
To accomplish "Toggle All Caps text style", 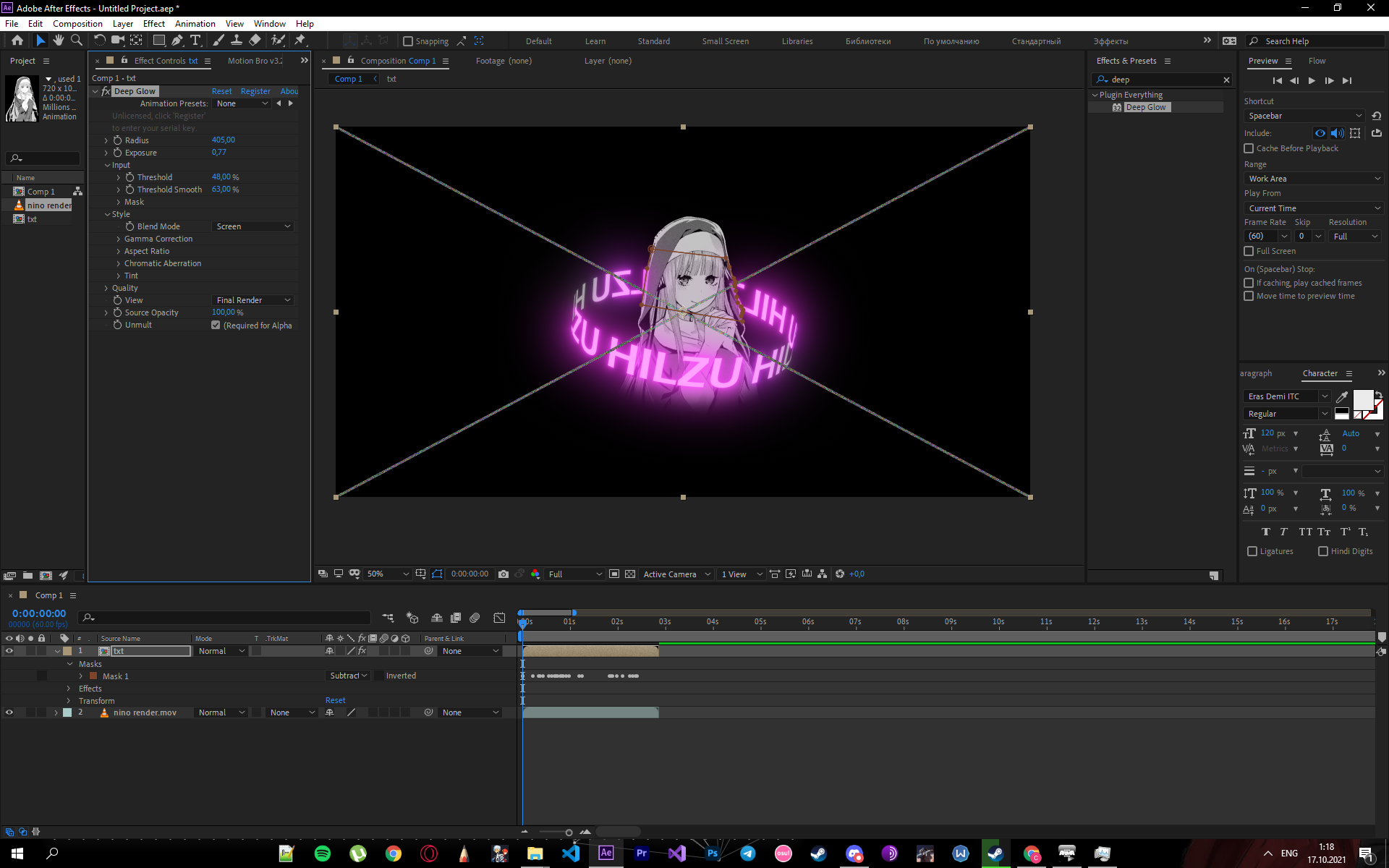I will (x=1305, y=532).
